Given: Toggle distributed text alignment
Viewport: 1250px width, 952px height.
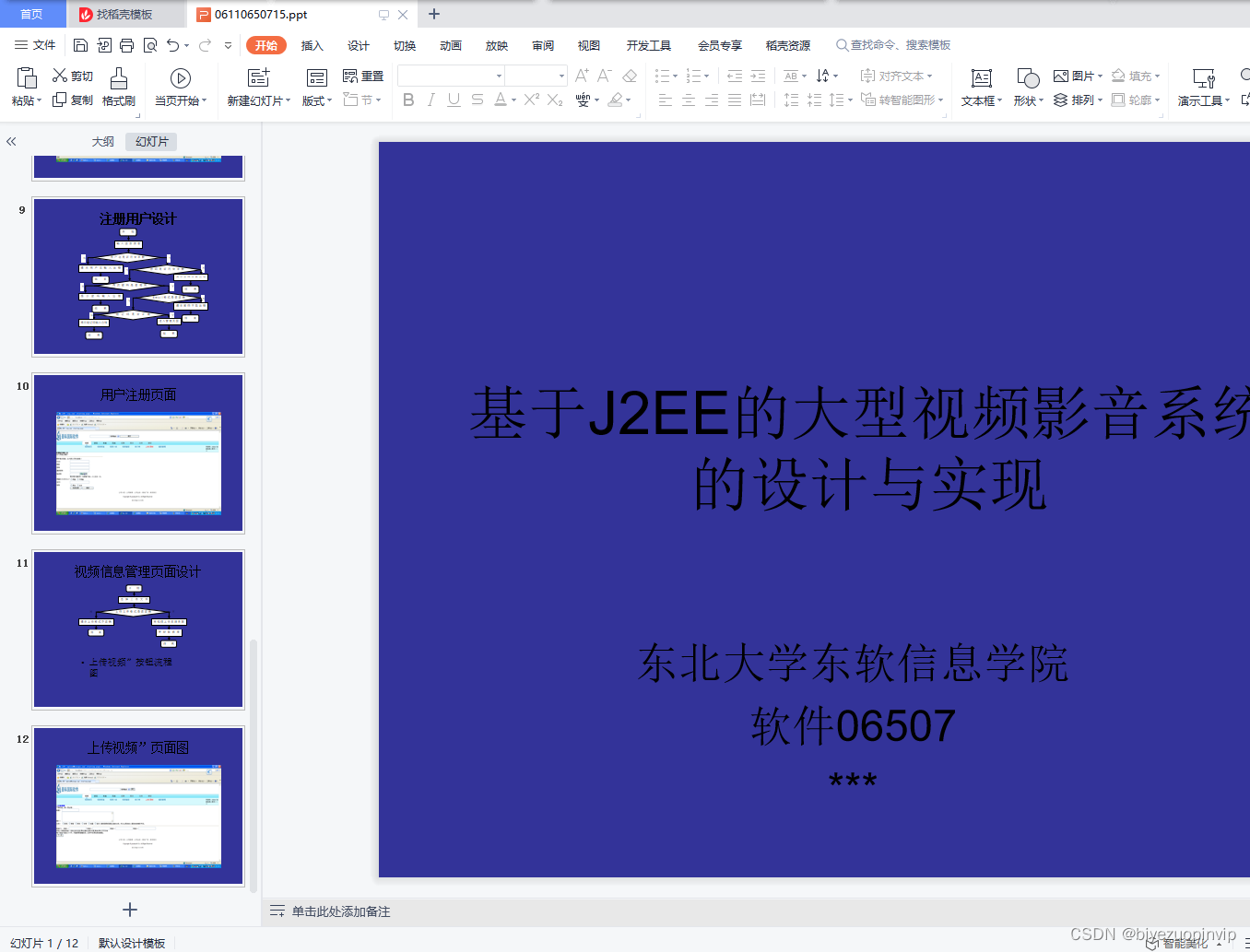Looking at the screenshot, I should click(758, 100).
